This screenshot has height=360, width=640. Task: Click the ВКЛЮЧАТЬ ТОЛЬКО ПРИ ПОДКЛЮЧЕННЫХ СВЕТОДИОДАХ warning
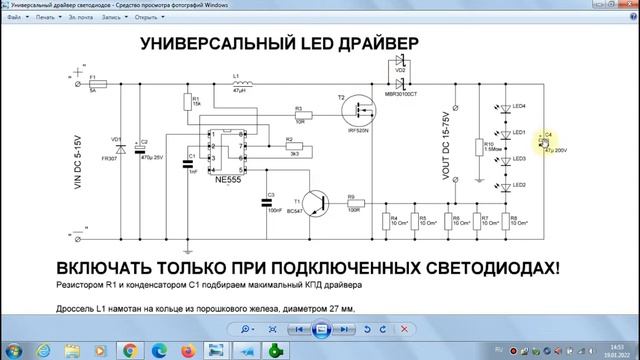click(x=308, y=269)
